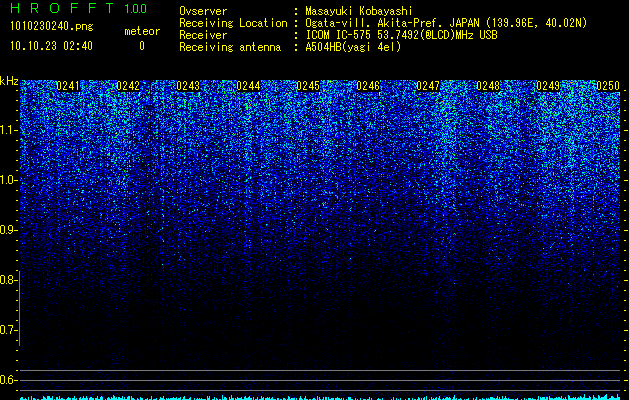Click the meteor count value 0

(x=142, y=46)
